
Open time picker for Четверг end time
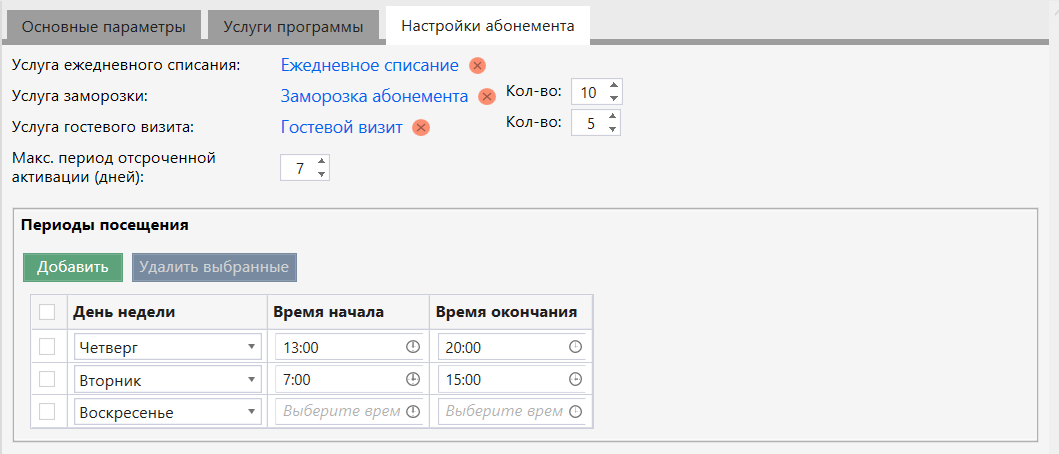(575, 348)
